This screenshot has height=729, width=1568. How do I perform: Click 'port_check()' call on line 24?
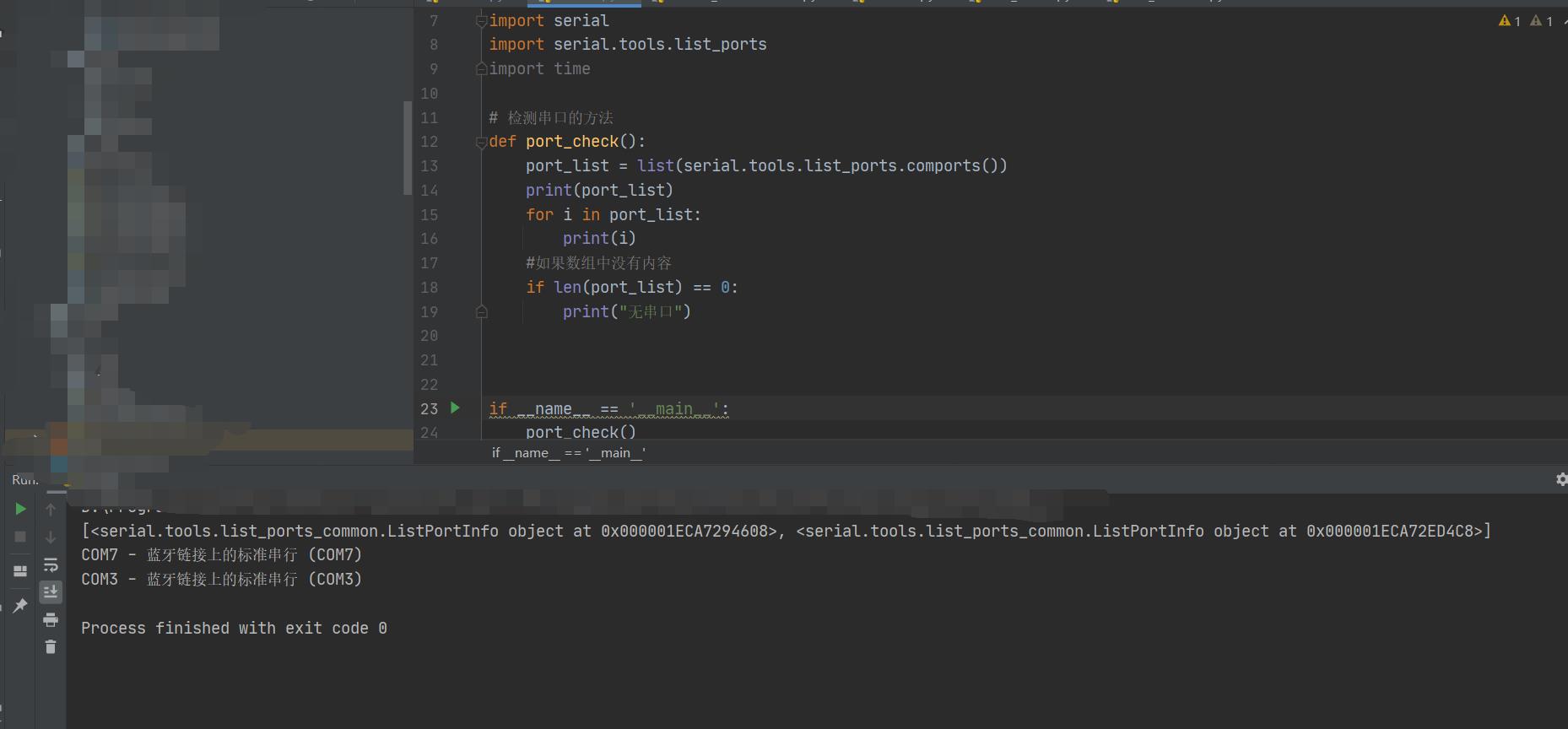581,432
